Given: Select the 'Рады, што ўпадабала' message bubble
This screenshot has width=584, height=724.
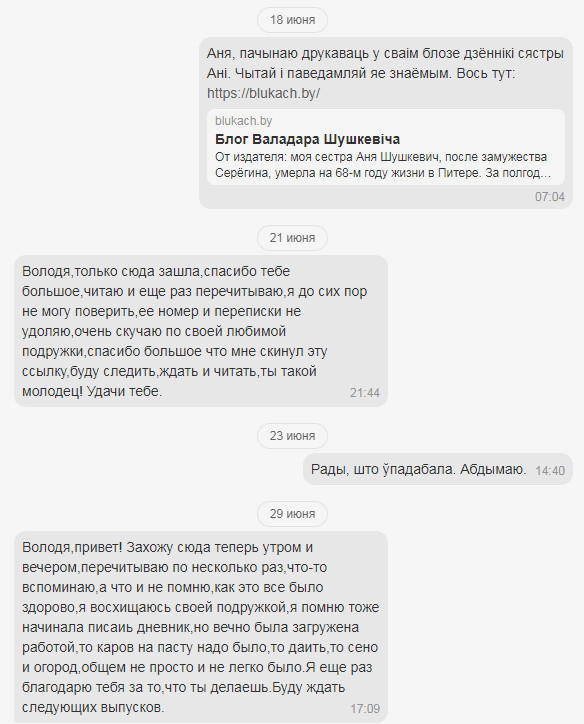Looking at the screenshot, I should pos(438,470).
